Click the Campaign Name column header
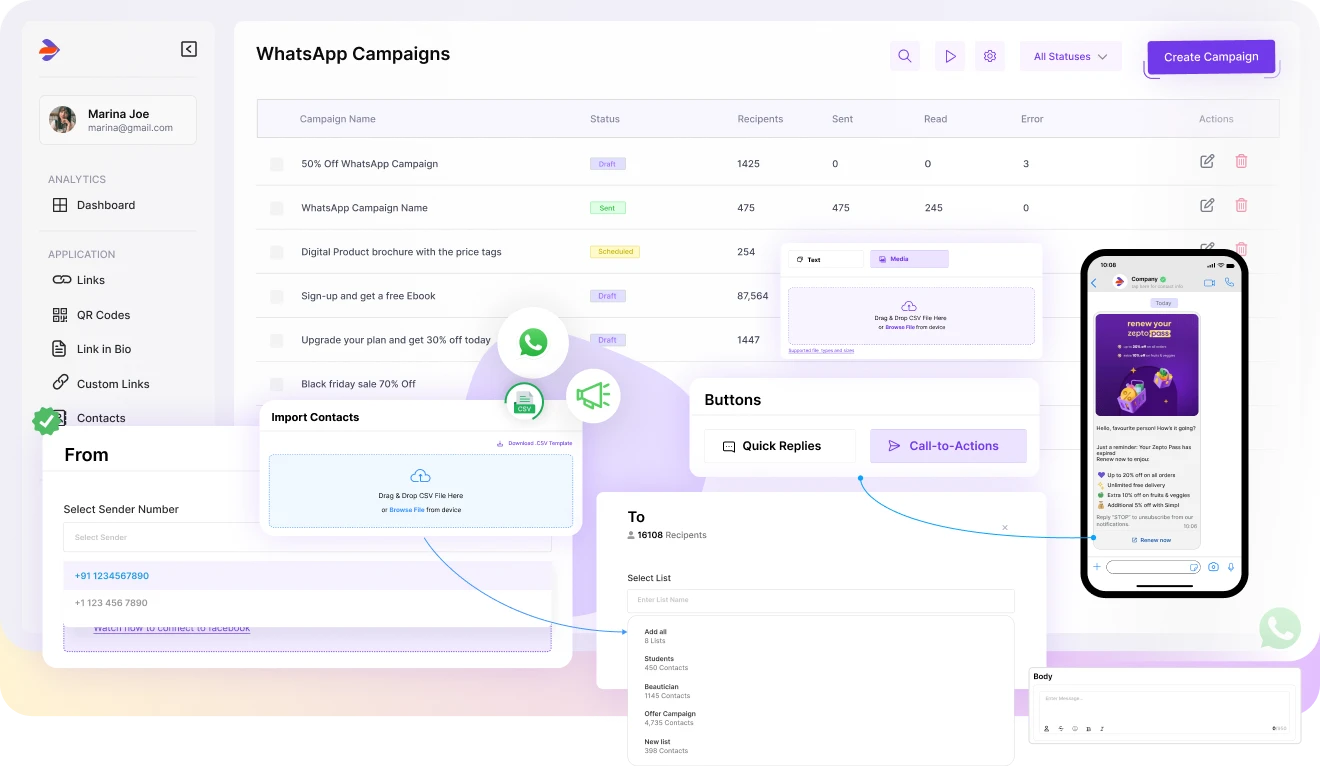The width and height of the screenshot is (1320, 766). 338,119
